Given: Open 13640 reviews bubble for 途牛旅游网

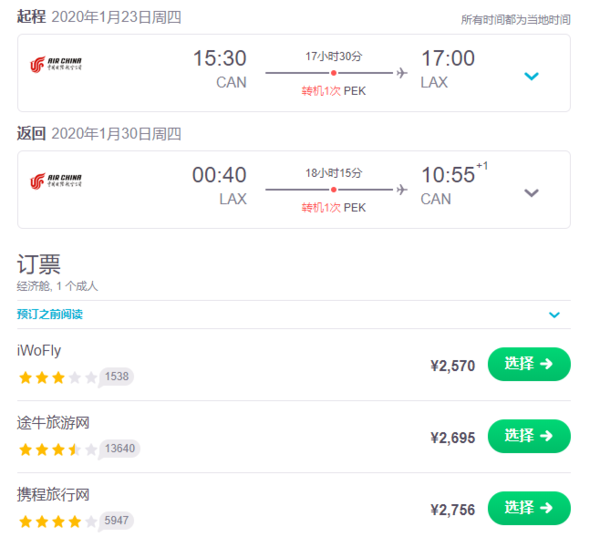Looking at the screenshot, I should click(x=119, y=449).
